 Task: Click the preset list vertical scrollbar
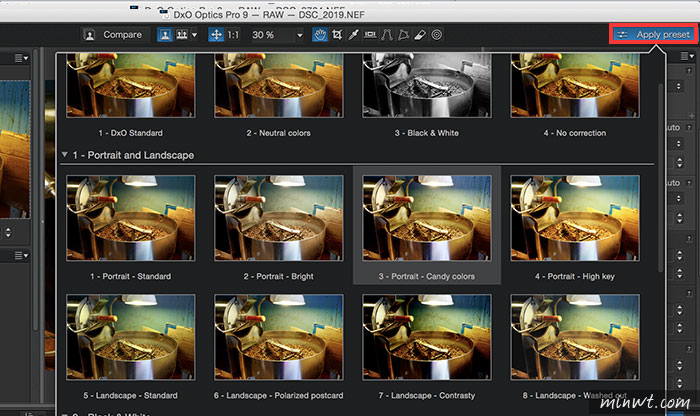pyautogui.click(x=660, y=177)
